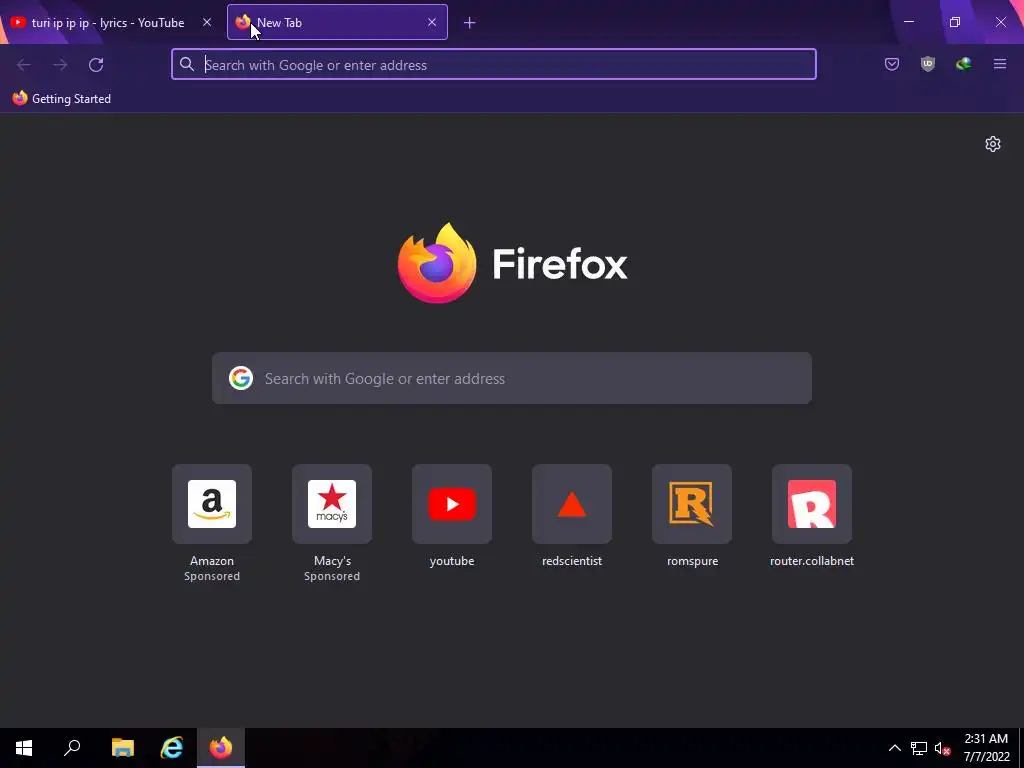Image resolution: width=1024 pixels, height=768 pixels.
Task: Launch Internet Explorer from the taskbar
Action: pyautogui.click(x=172, y=748)
